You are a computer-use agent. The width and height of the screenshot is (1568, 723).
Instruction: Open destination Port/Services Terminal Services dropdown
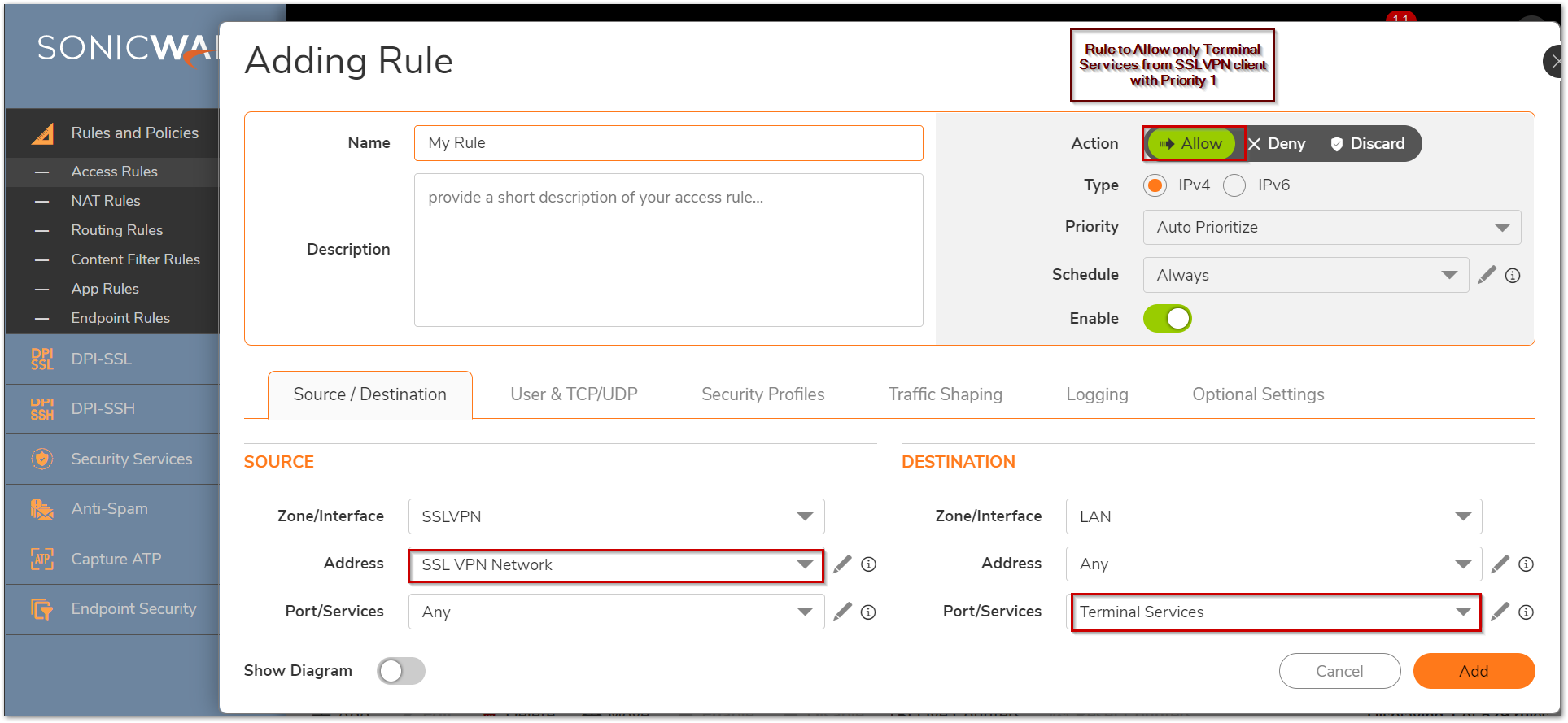coord(1274,612)
